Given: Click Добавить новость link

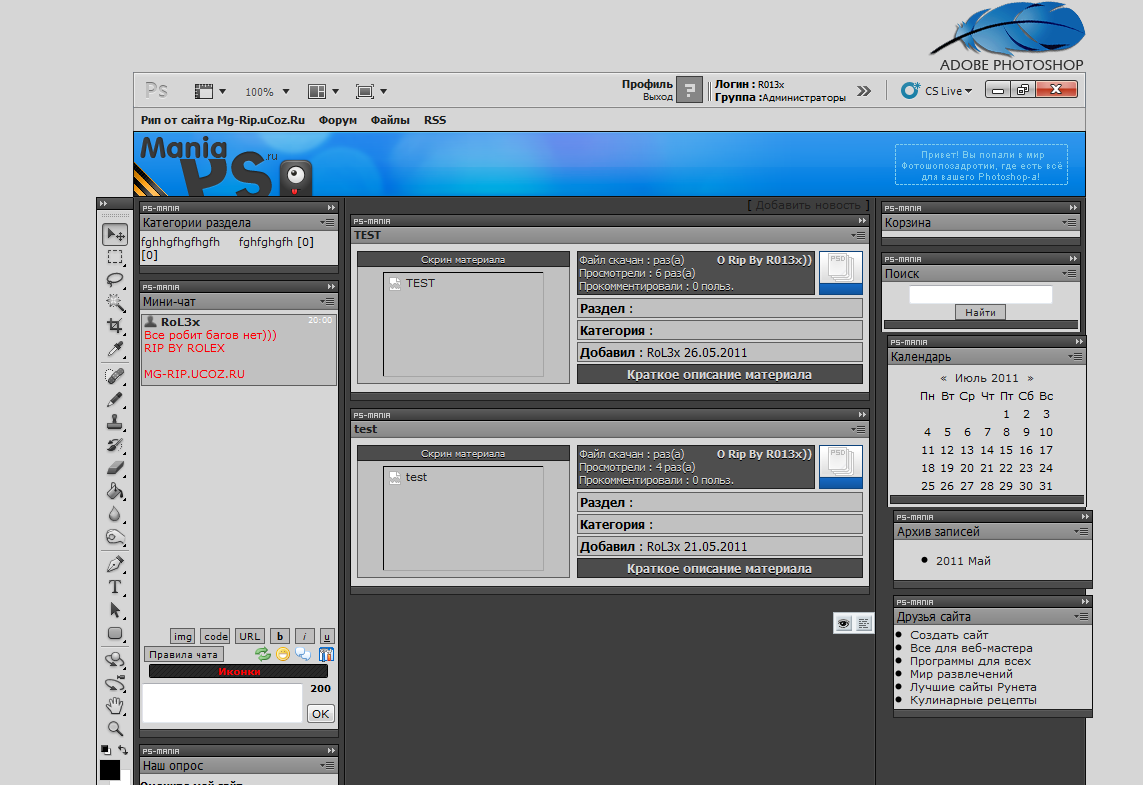Looking at the screenshot, I should click(x=808, y=205).
